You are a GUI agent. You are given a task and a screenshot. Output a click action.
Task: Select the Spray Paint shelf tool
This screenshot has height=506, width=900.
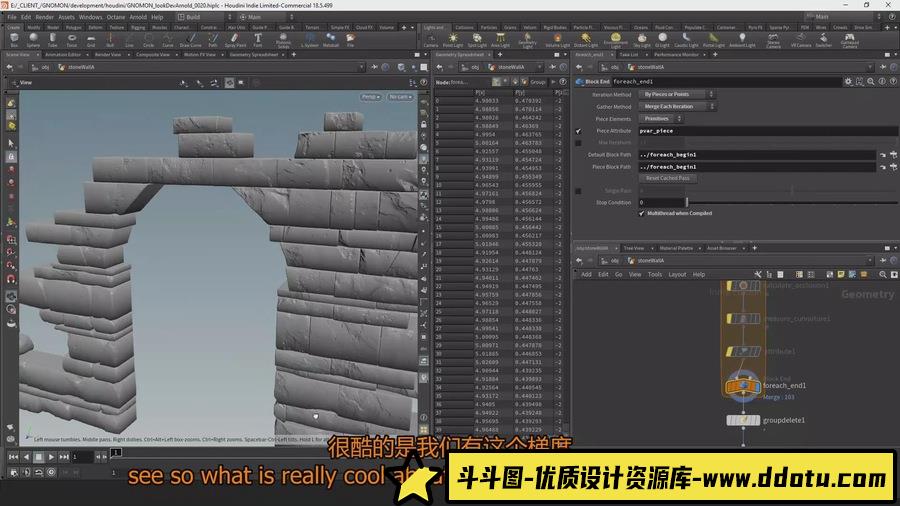pyautogui.click(x=235, y=40)
